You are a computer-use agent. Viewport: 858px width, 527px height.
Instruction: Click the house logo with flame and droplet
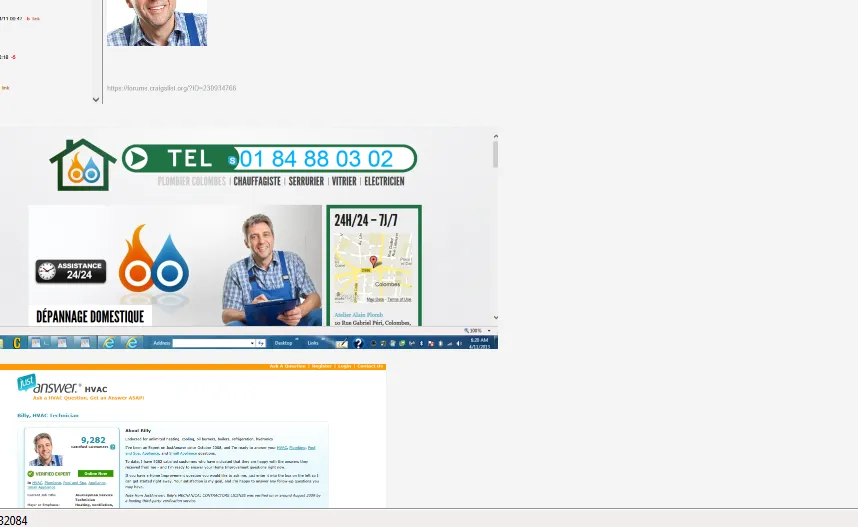click(x=83, y=165)
